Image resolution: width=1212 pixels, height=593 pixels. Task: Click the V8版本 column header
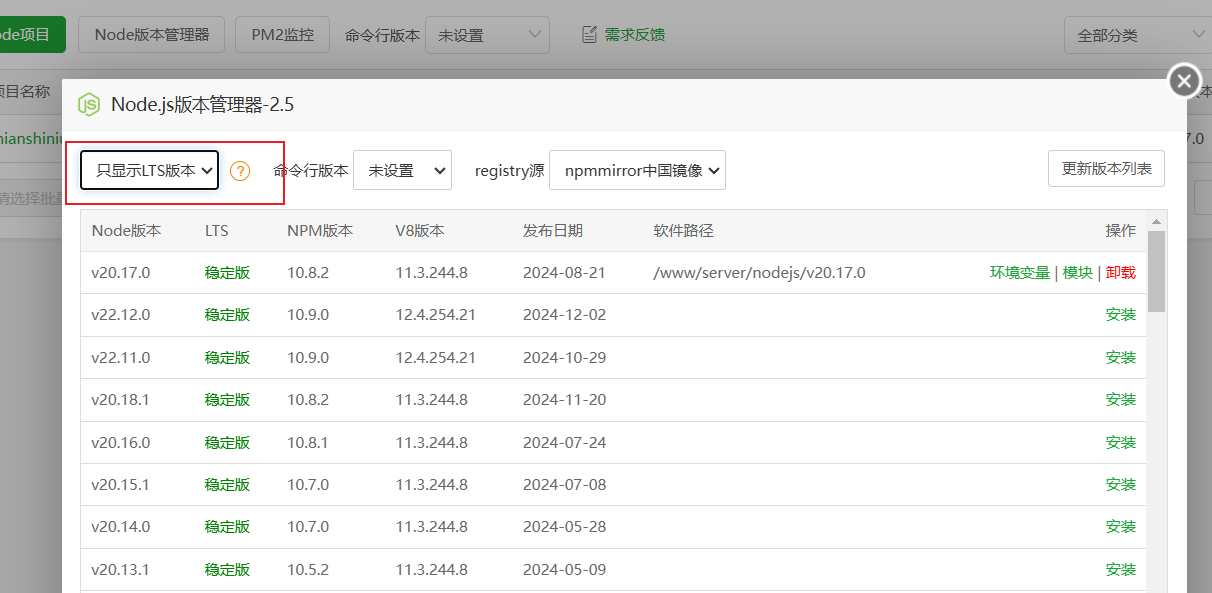tap(420, 230)
